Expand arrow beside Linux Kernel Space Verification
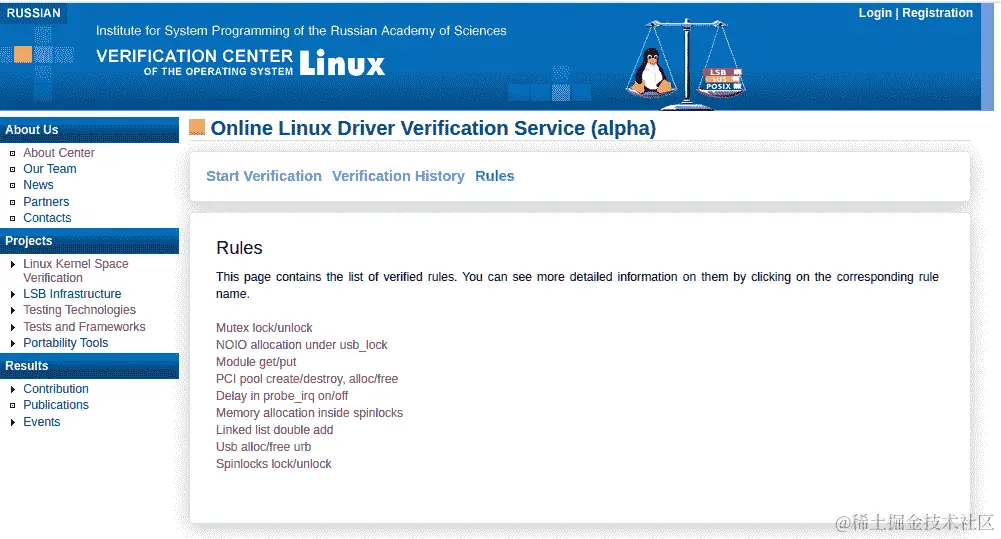This screenshot has height=539, width=1001. point(13,264)
